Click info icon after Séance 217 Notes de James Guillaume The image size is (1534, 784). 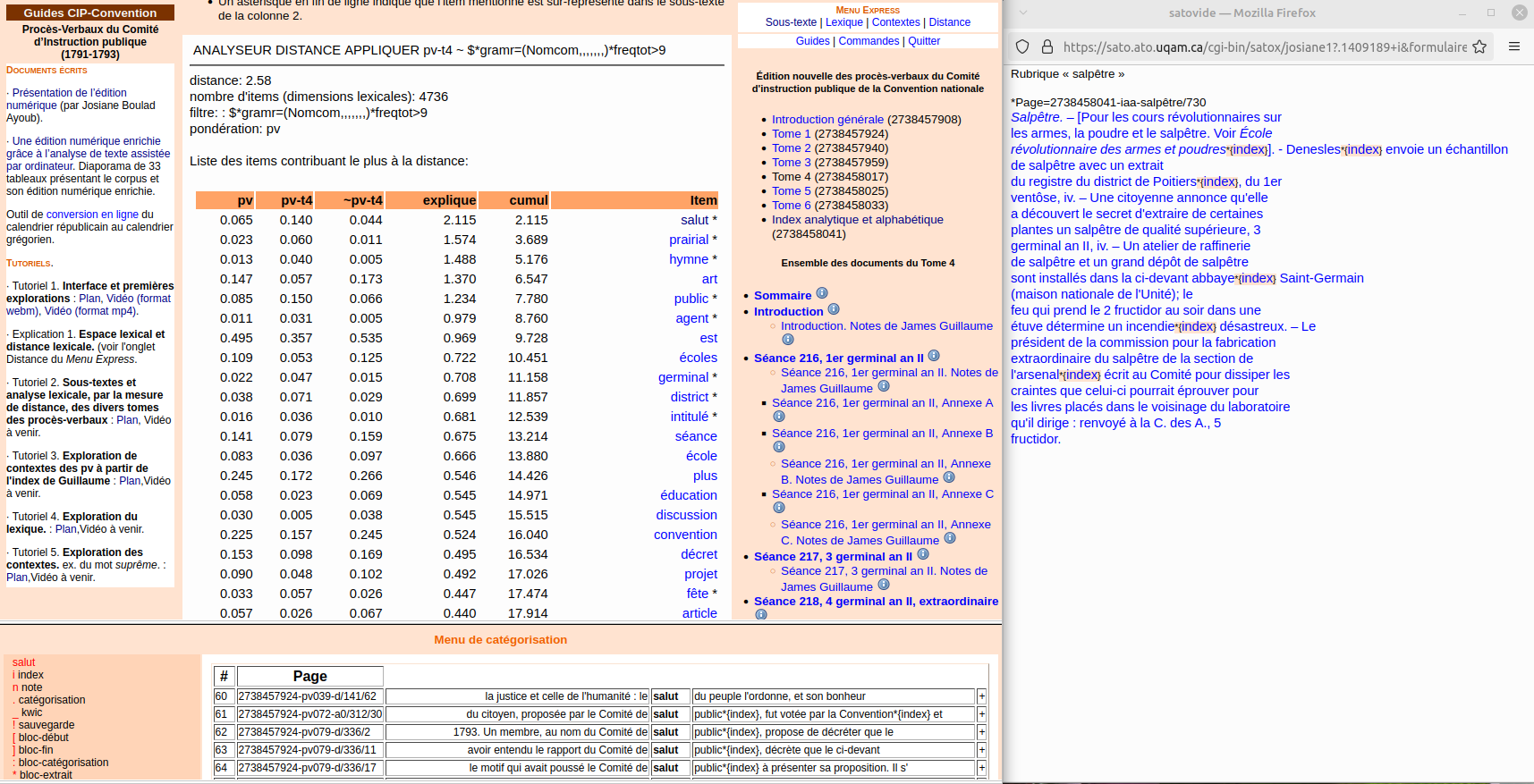[884, 585]
